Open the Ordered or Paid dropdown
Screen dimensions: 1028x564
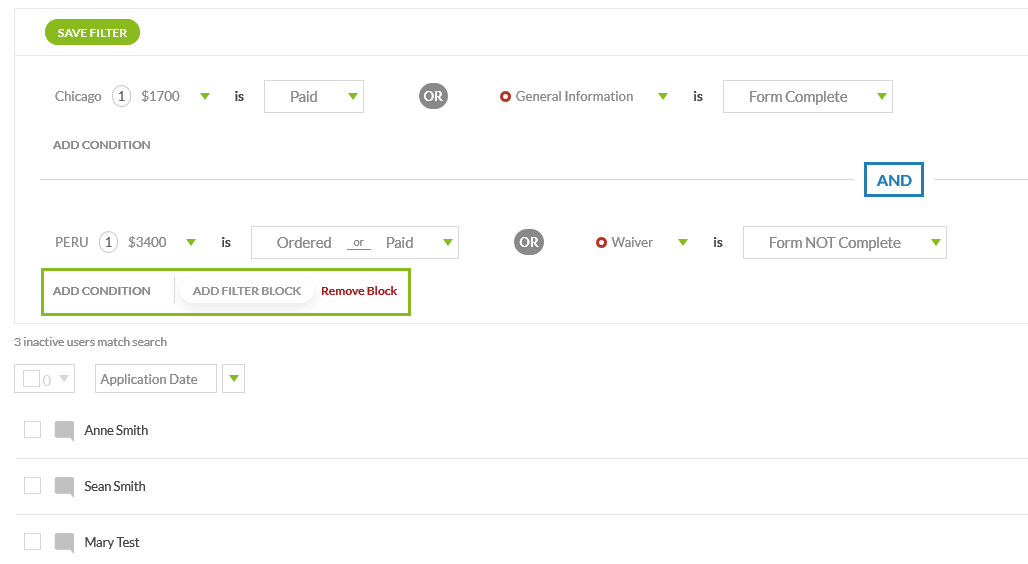(x=355, y=243)
